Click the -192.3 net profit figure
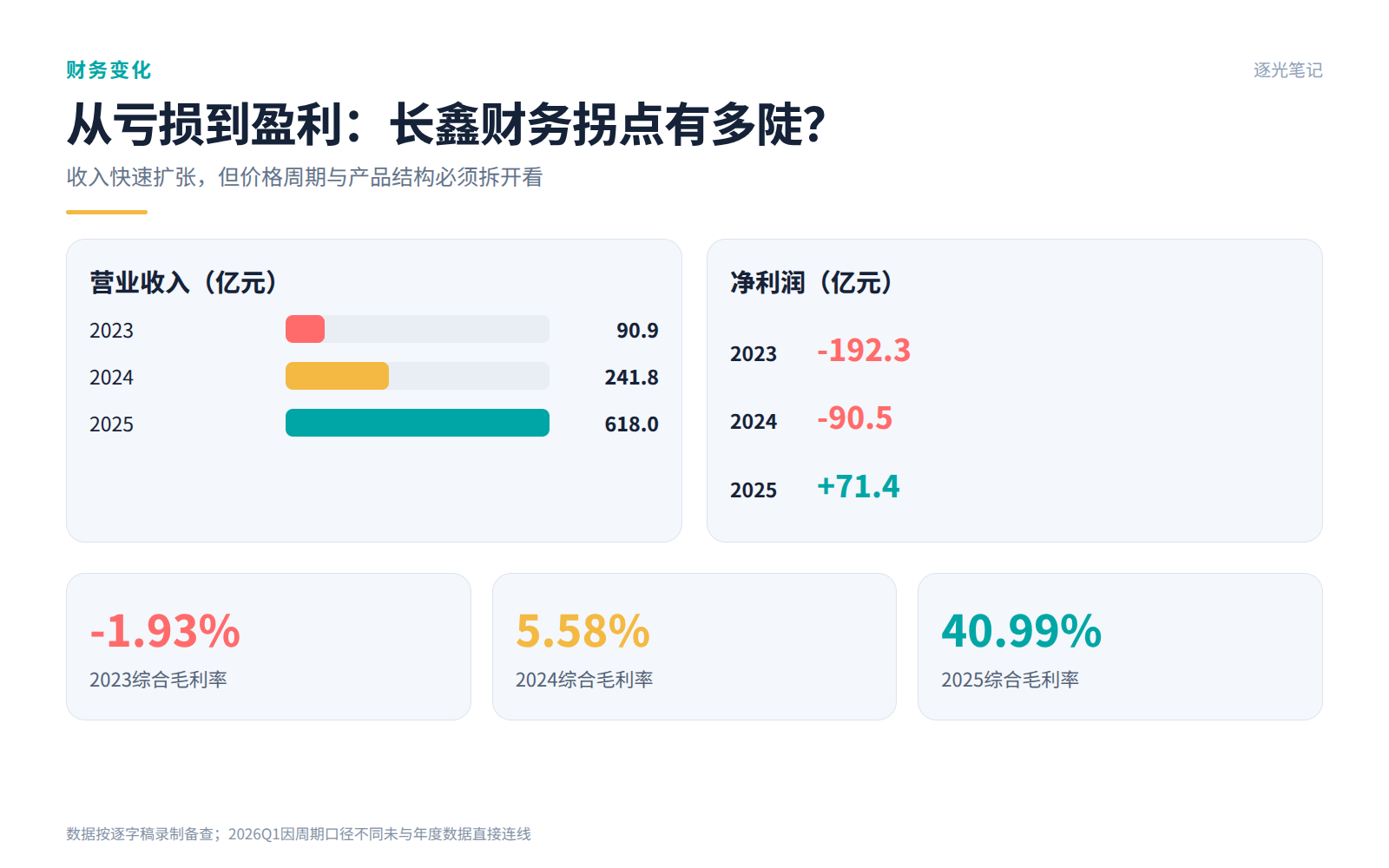 pos(864,351)
